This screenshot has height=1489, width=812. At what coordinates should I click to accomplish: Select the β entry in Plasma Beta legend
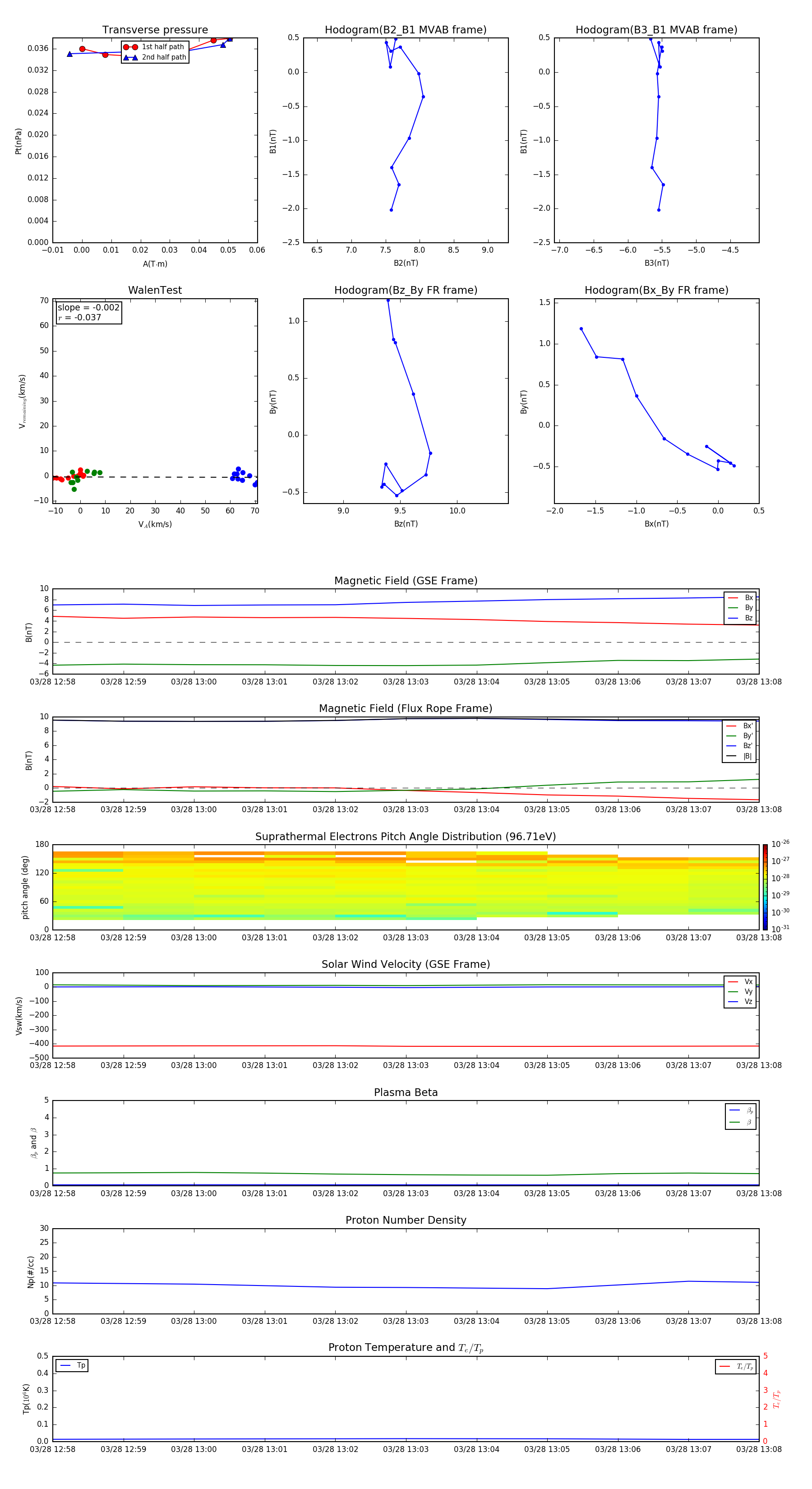[x=741, y=1122]
